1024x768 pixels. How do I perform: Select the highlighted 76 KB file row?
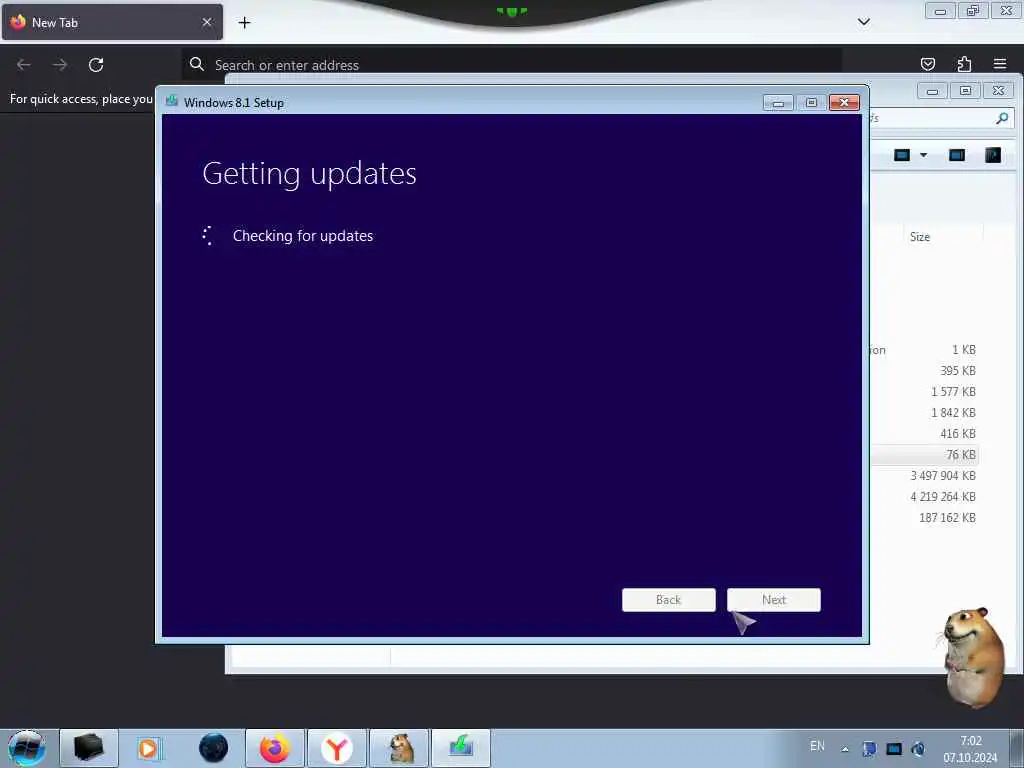coord(925,455)
